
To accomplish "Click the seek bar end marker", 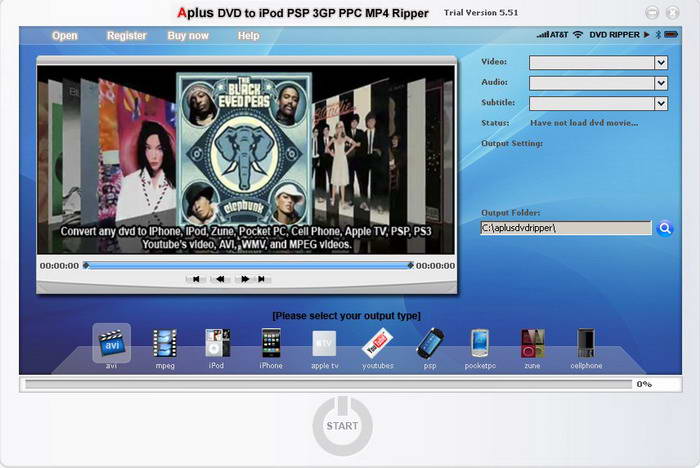I will (x=410, y=266).
